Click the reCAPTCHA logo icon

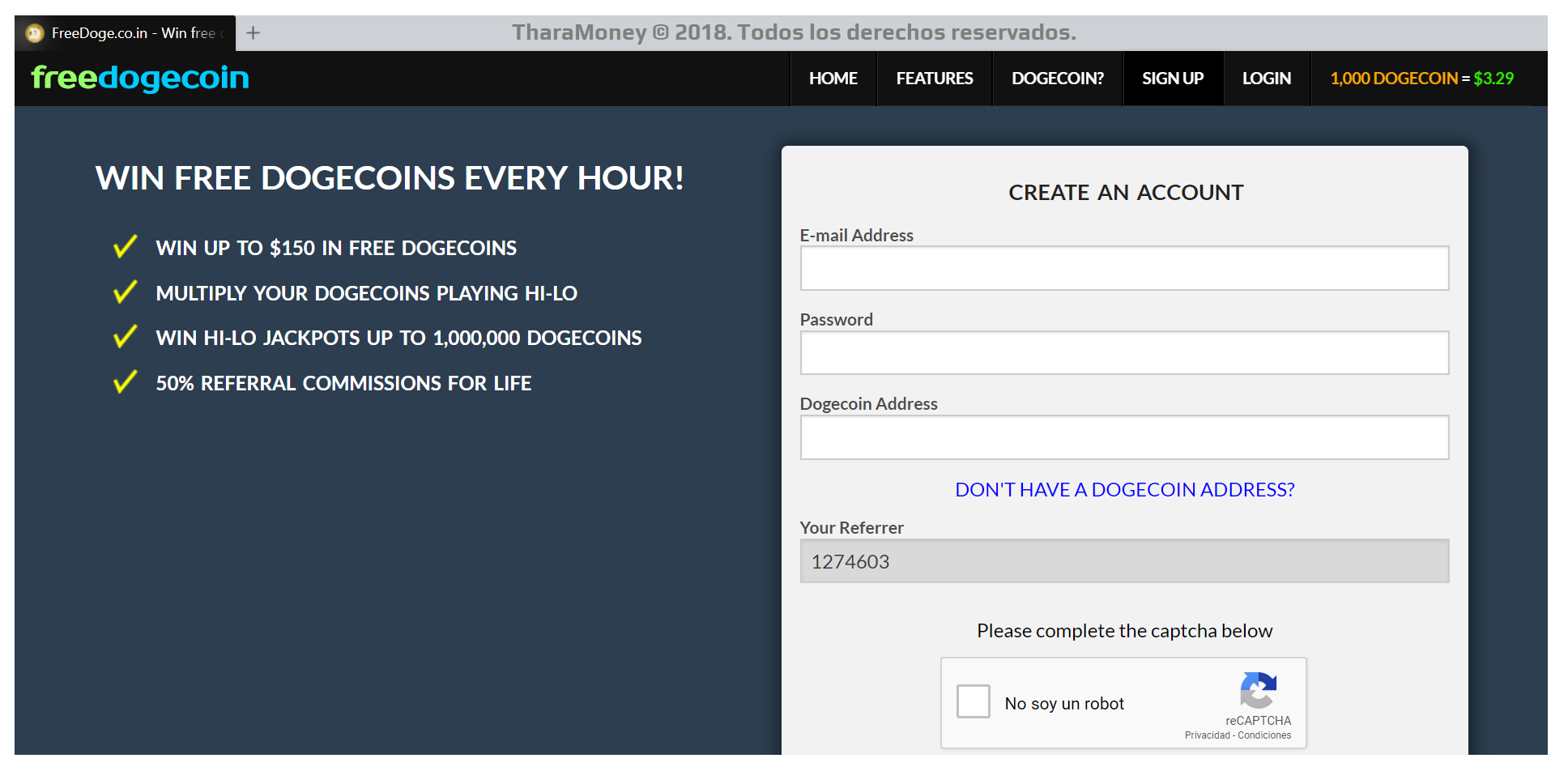pos(1258,690)
